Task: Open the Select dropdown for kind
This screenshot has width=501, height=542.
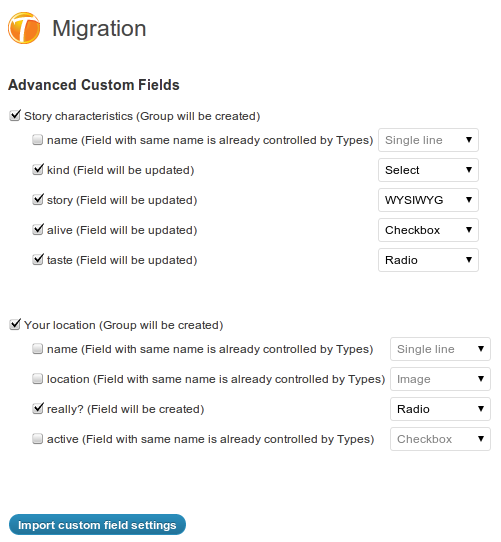Action: pyautogui.click(x=428, y=170)
